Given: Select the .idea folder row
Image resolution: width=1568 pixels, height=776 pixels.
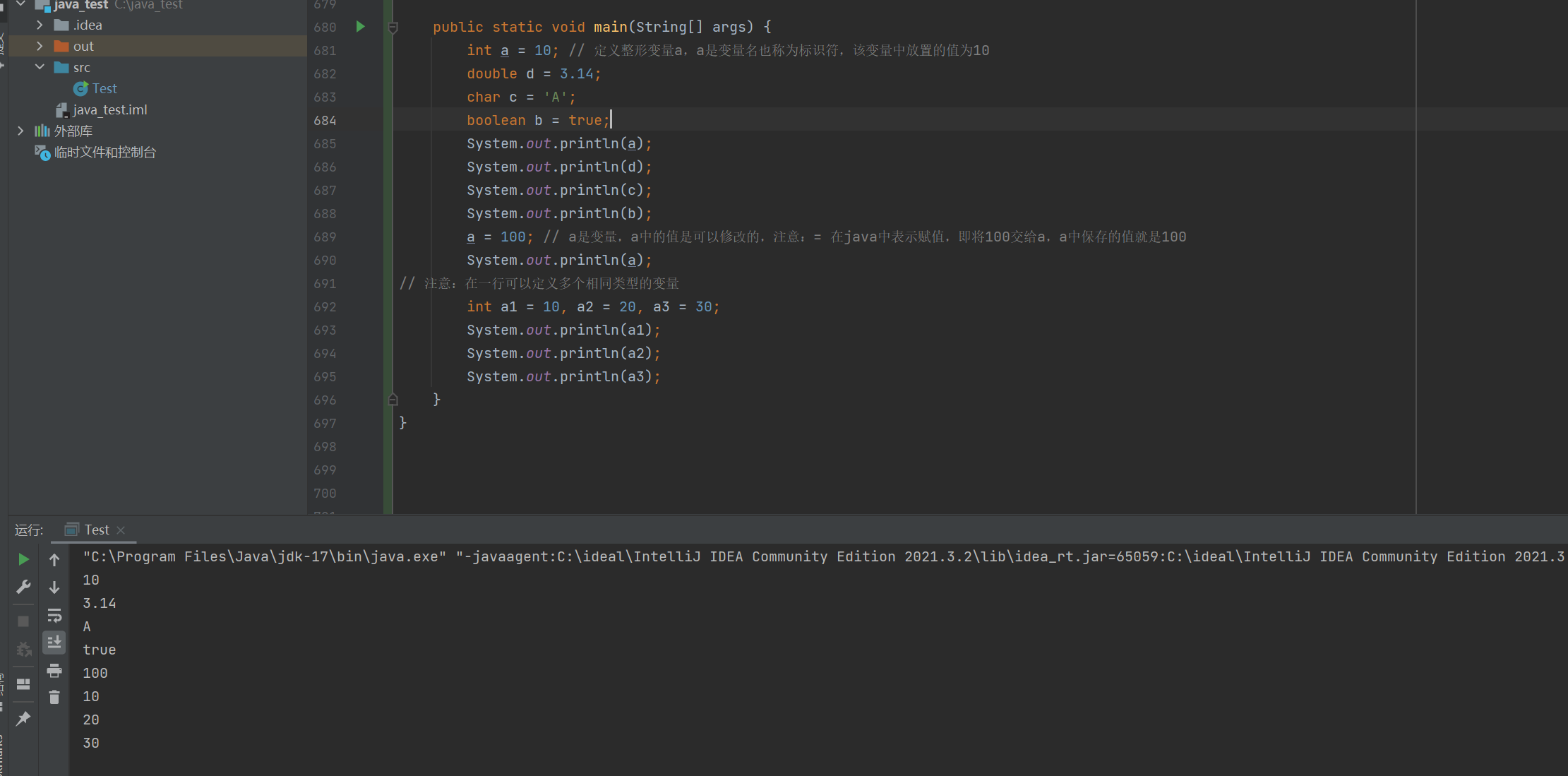Looking at the screenshot, I should pyautogui.click(x=157, y=25).
